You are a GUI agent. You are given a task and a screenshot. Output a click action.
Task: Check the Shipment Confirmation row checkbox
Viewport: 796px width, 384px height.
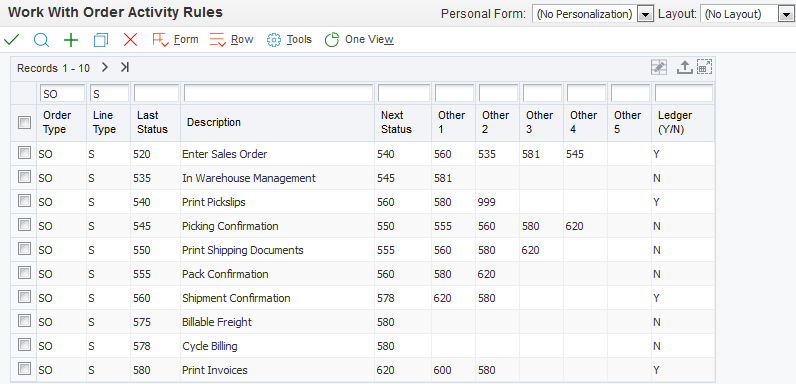[24, 297]
